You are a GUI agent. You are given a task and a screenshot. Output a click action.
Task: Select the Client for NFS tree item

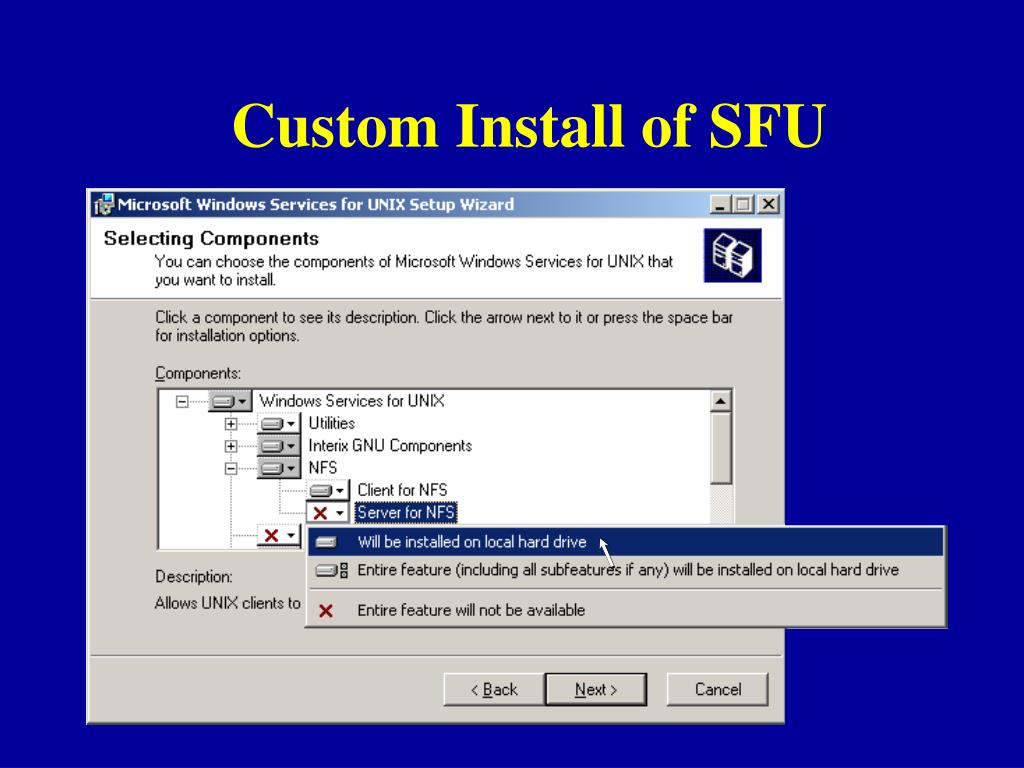pyautogui.click(x=402, y=490)
